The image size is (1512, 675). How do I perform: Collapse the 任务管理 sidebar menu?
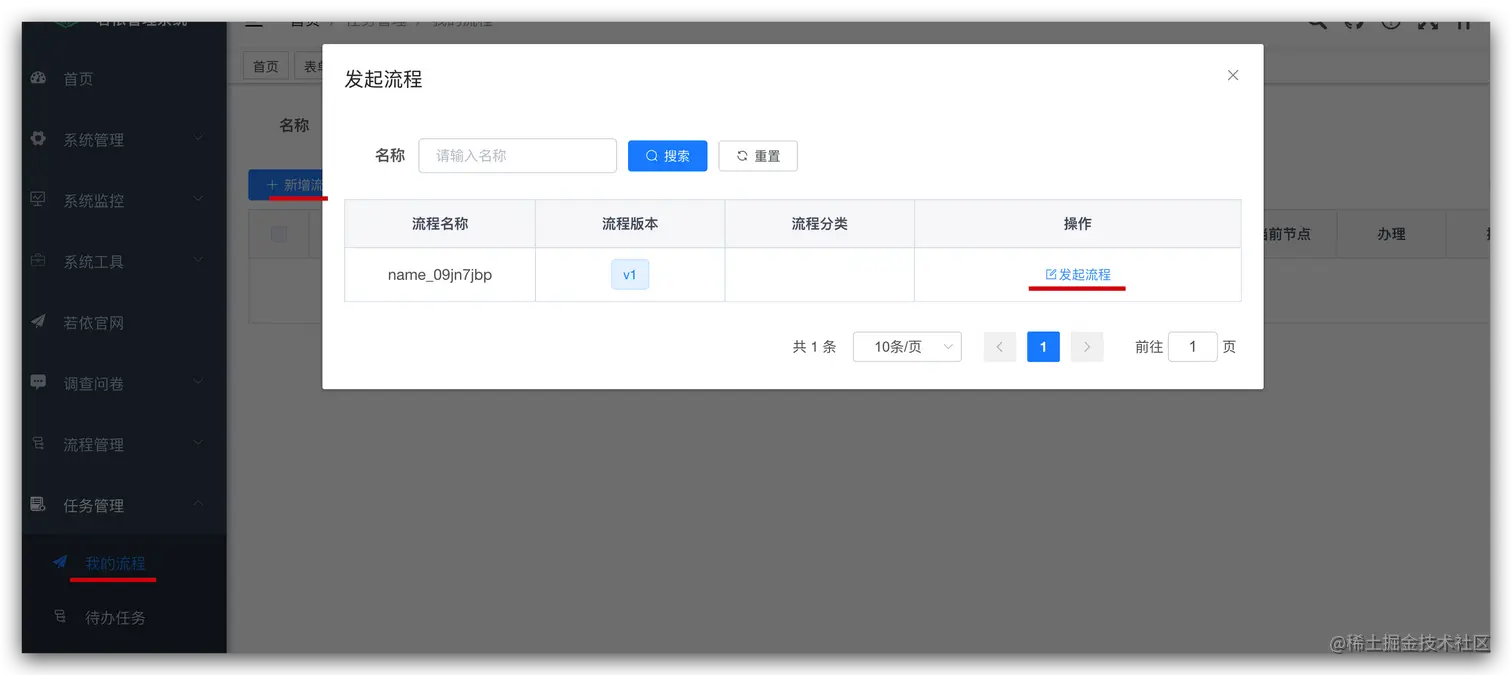coord(124,505)
